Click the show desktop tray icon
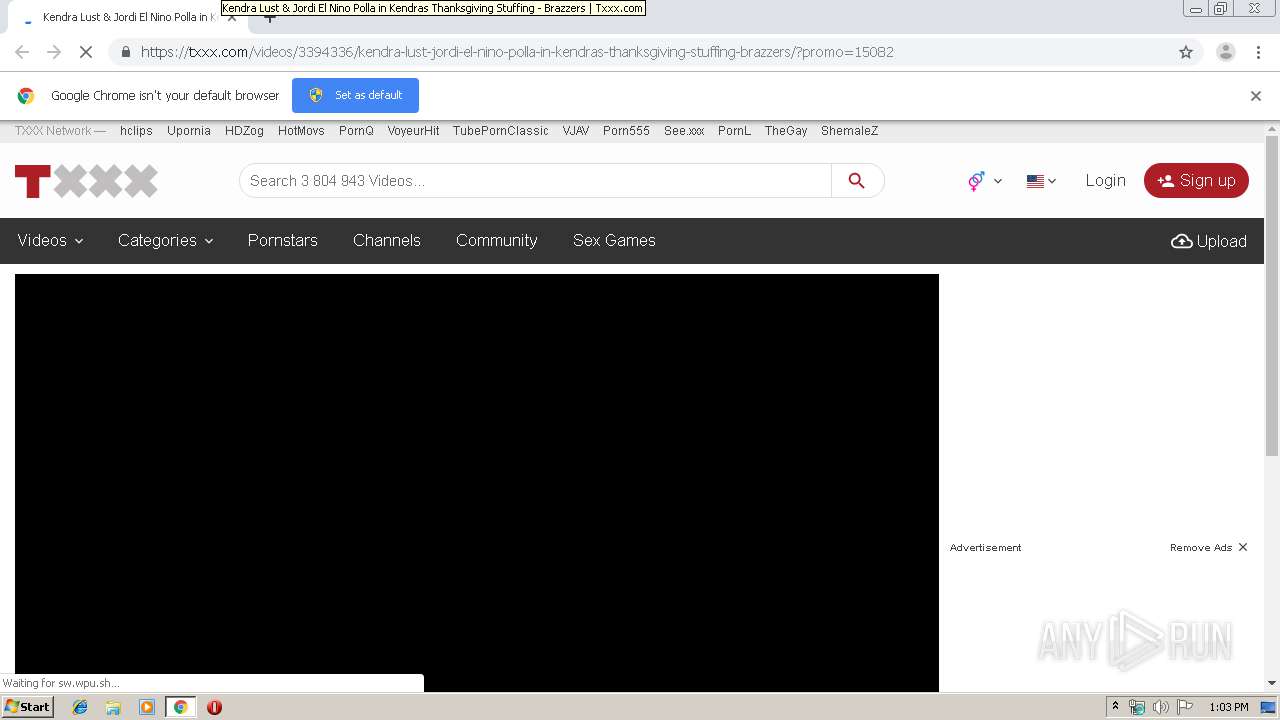 point(1268,707)
